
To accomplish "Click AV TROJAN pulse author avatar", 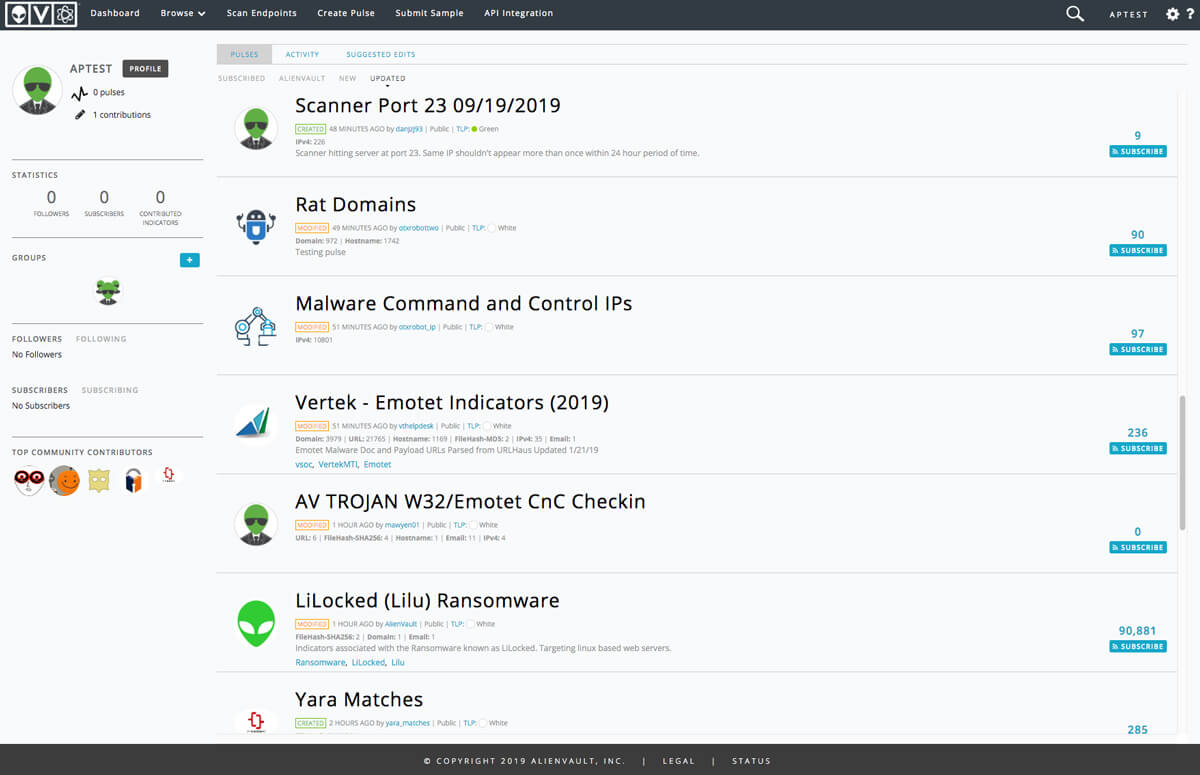I will [256, 524].
